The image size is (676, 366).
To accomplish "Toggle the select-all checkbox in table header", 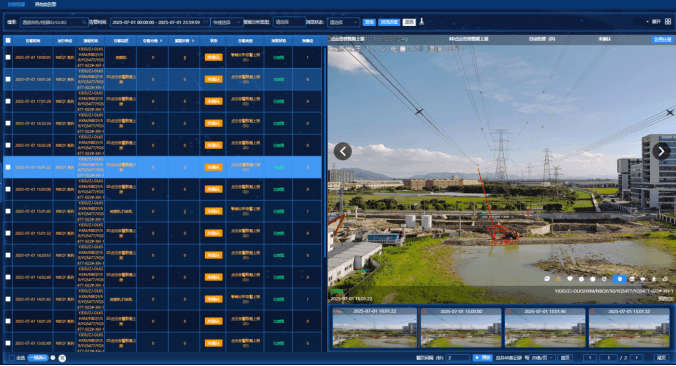I will pyautogui.click(x=8, y=41).
